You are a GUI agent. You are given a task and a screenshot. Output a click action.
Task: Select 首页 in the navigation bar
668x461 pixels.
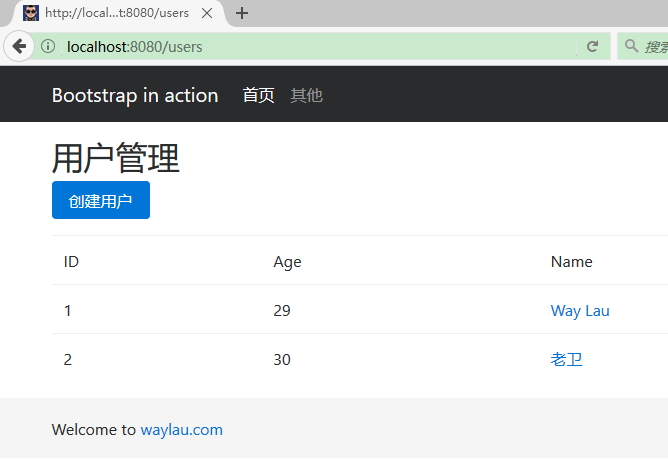[258, 95]
